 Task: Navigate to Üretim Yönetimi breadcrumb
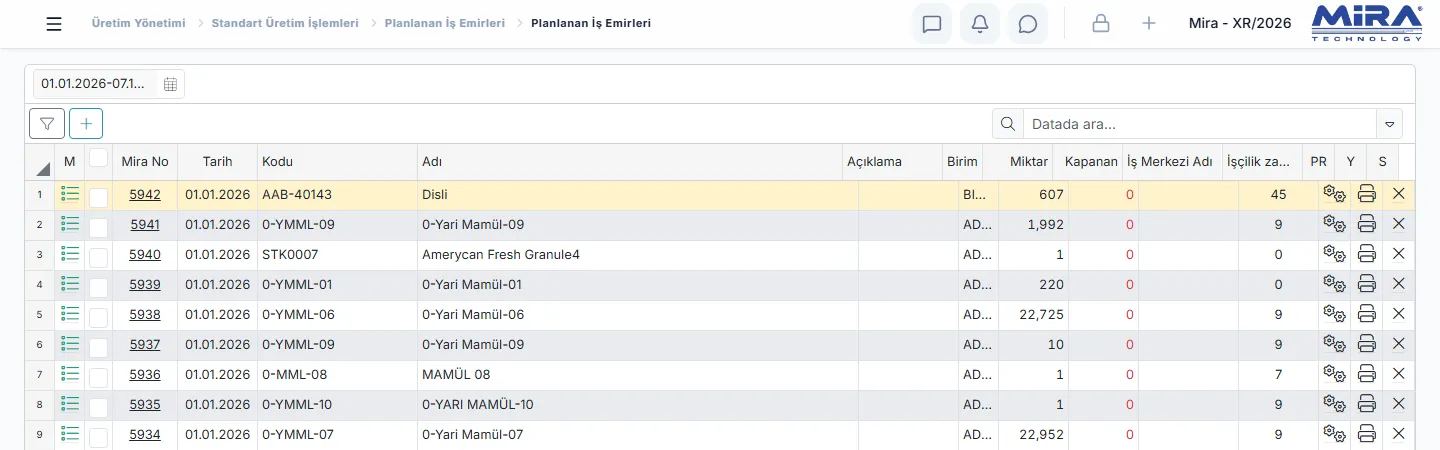138,23
